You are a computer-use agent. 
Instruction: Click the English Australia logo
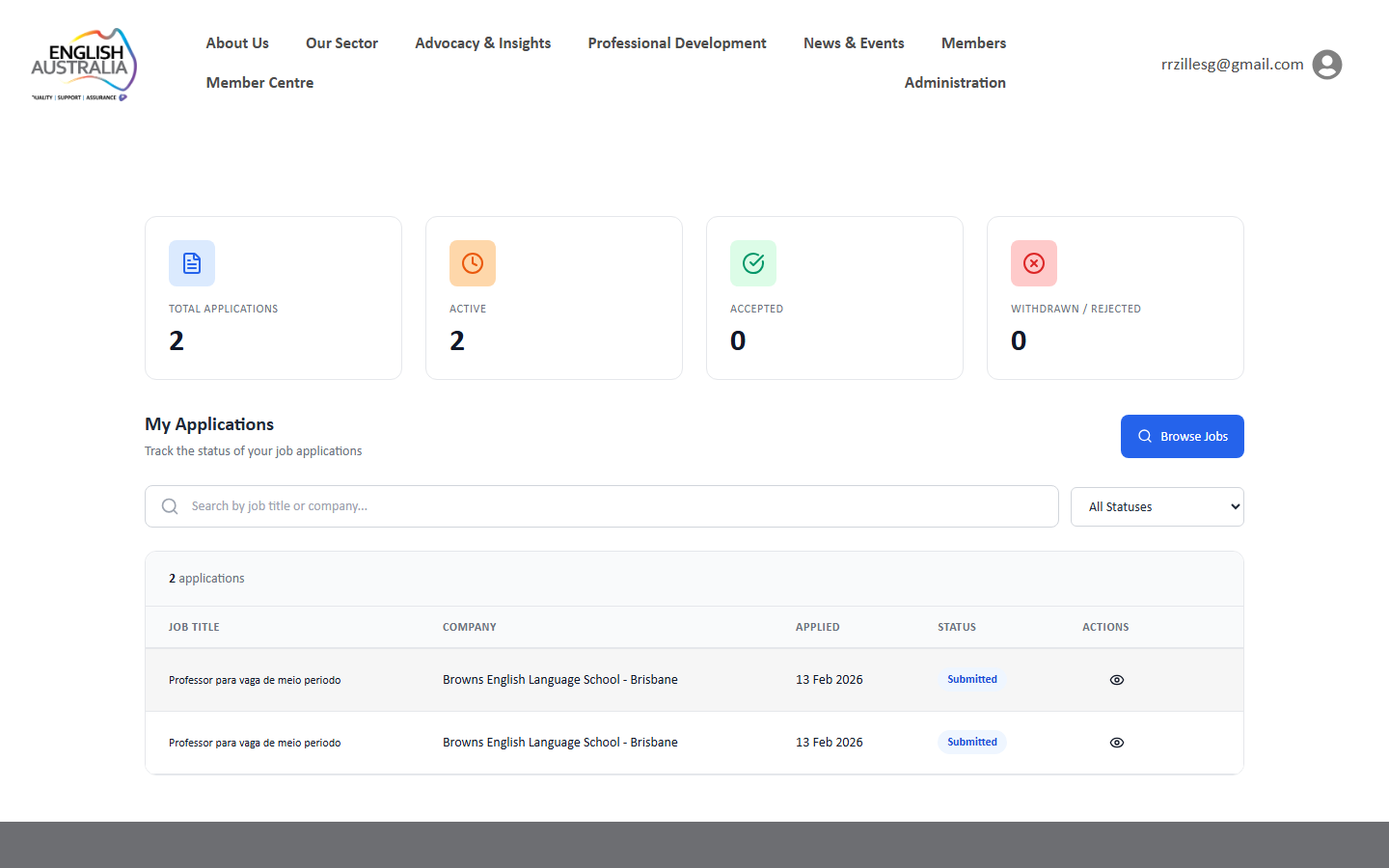point(84,65)
